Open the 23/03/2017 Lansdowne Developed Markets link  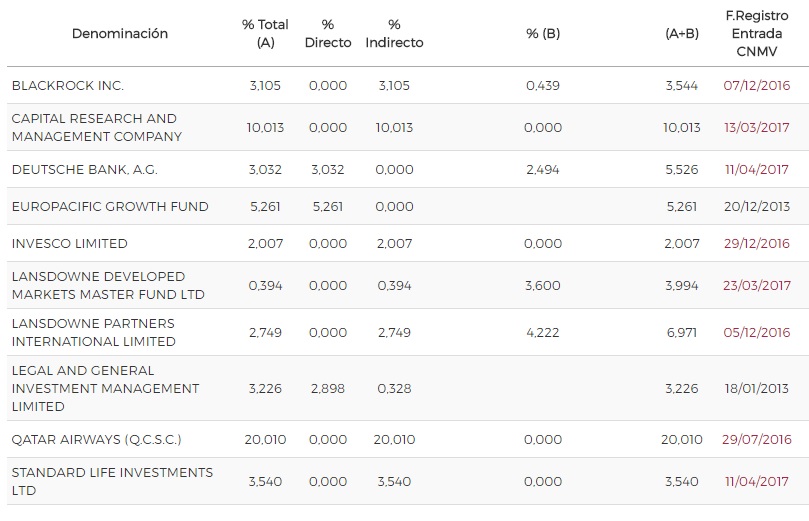point(756,286)
